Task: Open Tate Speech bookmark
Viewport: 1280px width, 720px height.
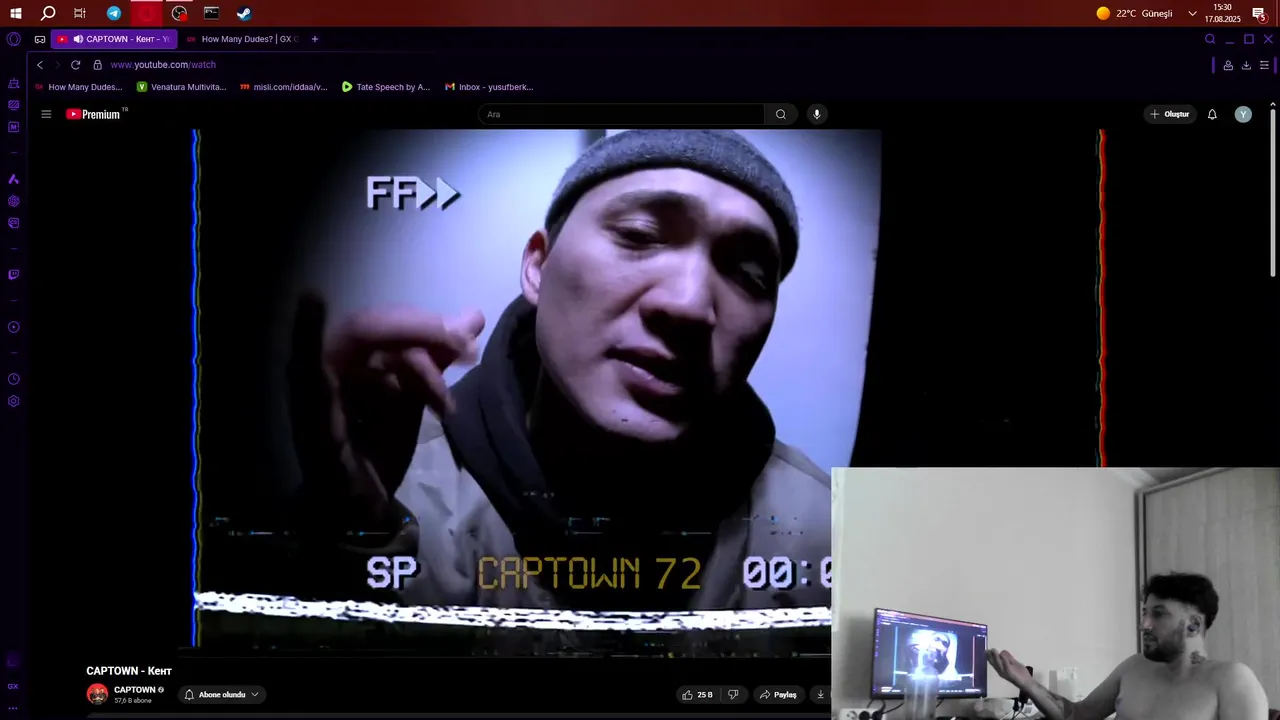Action: pos(386,87)
